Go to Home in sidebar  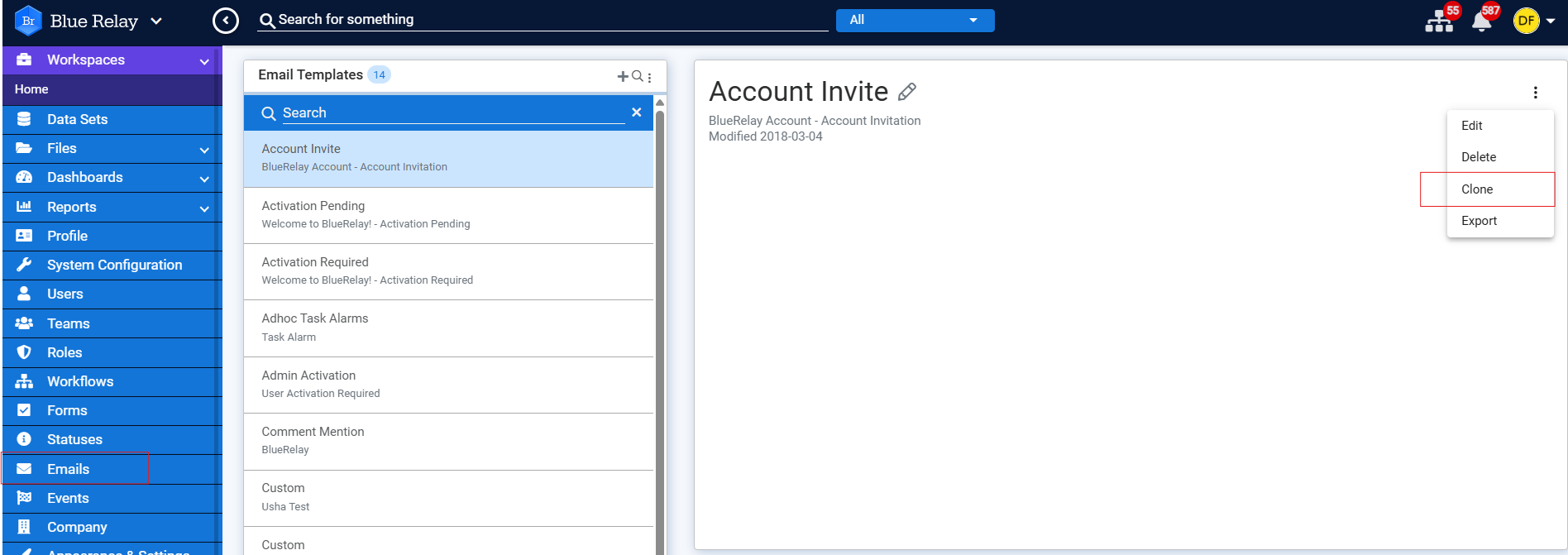(x=31, y=89)
